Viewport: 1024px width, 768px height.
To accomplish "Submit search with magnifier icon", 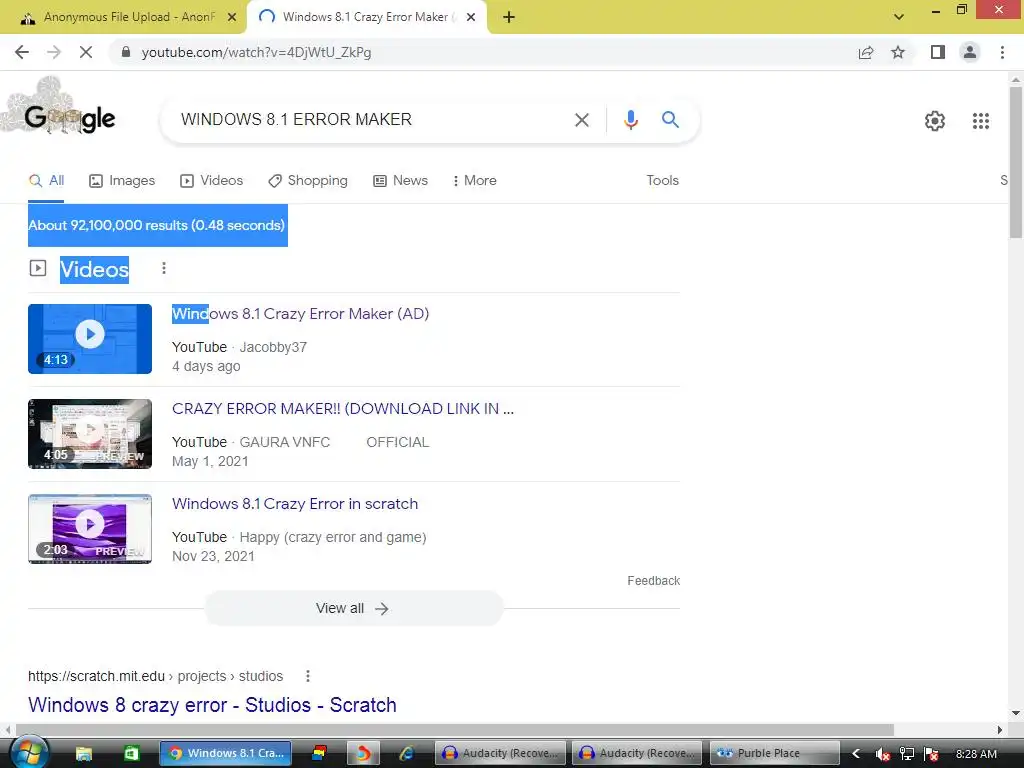I will (670, 120).
